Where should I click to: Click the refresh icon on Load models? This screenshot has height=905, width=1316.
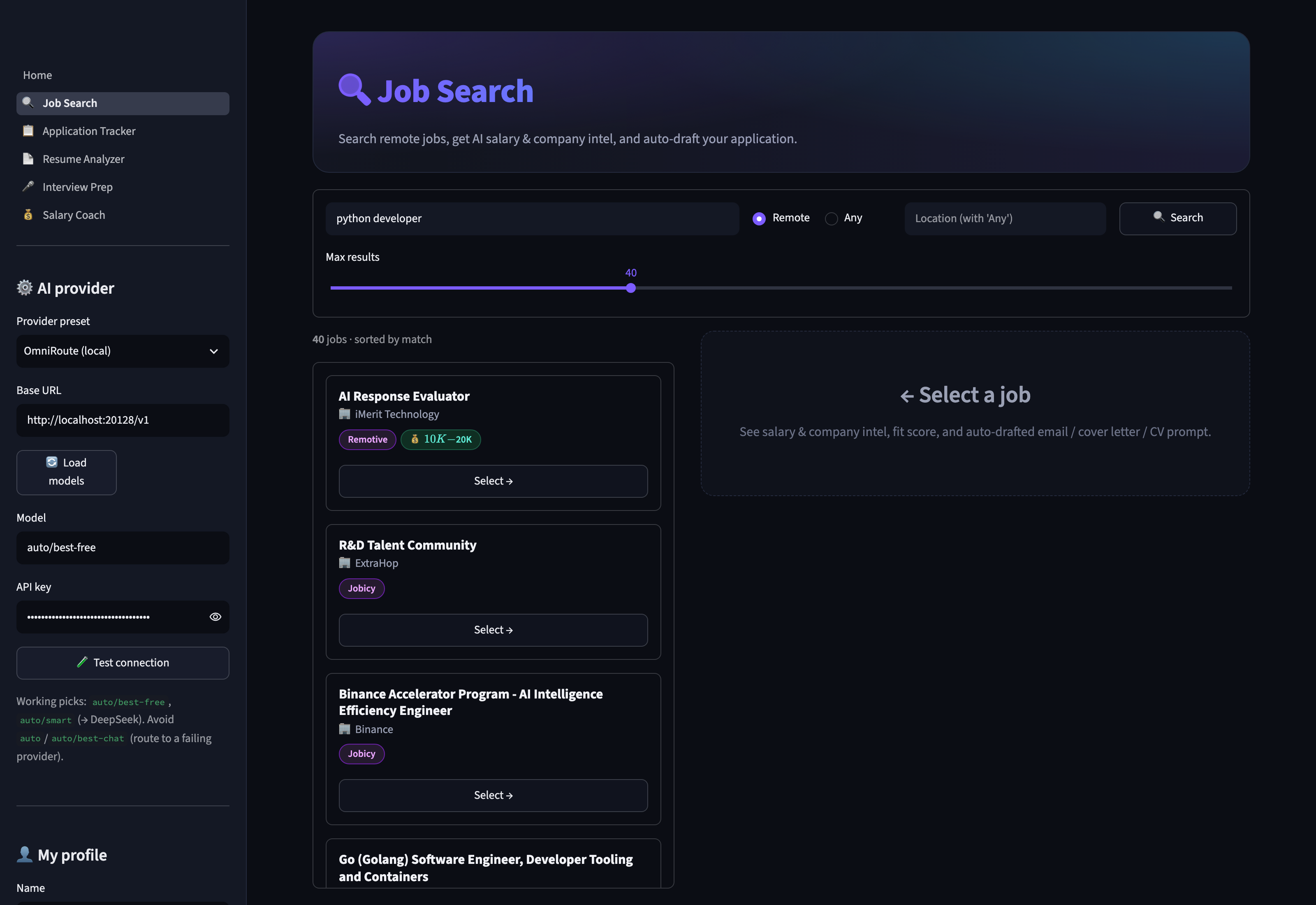point(51,462)
